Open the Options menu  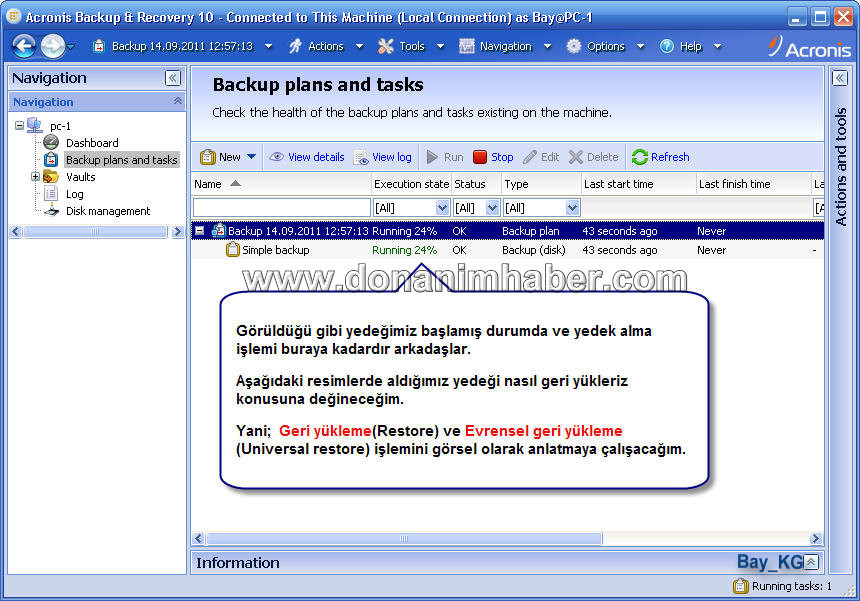tap(606, 46)
